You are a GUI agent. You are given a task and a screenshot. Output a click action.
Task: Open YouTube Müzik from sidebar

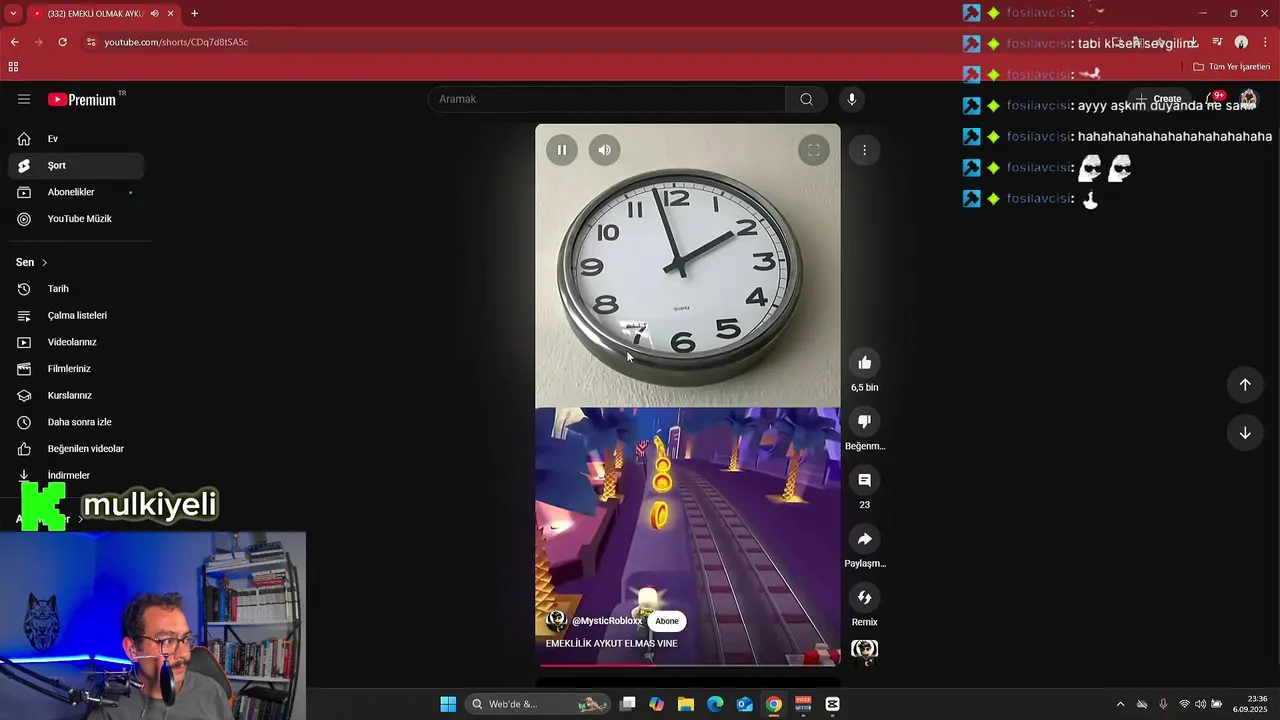pyautogui.click(x=75, y=219)
